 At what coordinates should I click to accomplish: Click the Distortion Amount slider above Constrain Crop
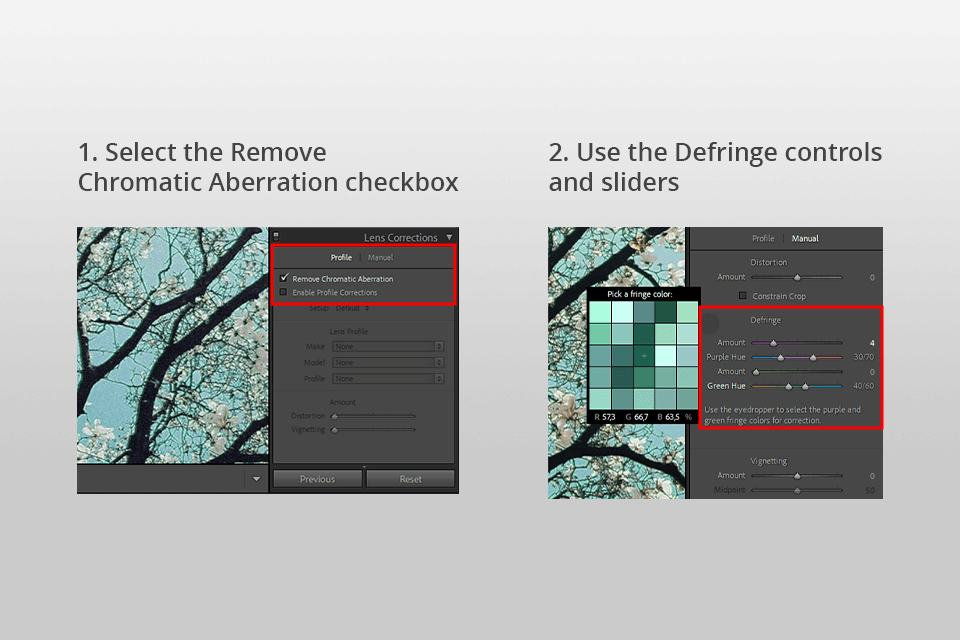[x=797, y=277]
